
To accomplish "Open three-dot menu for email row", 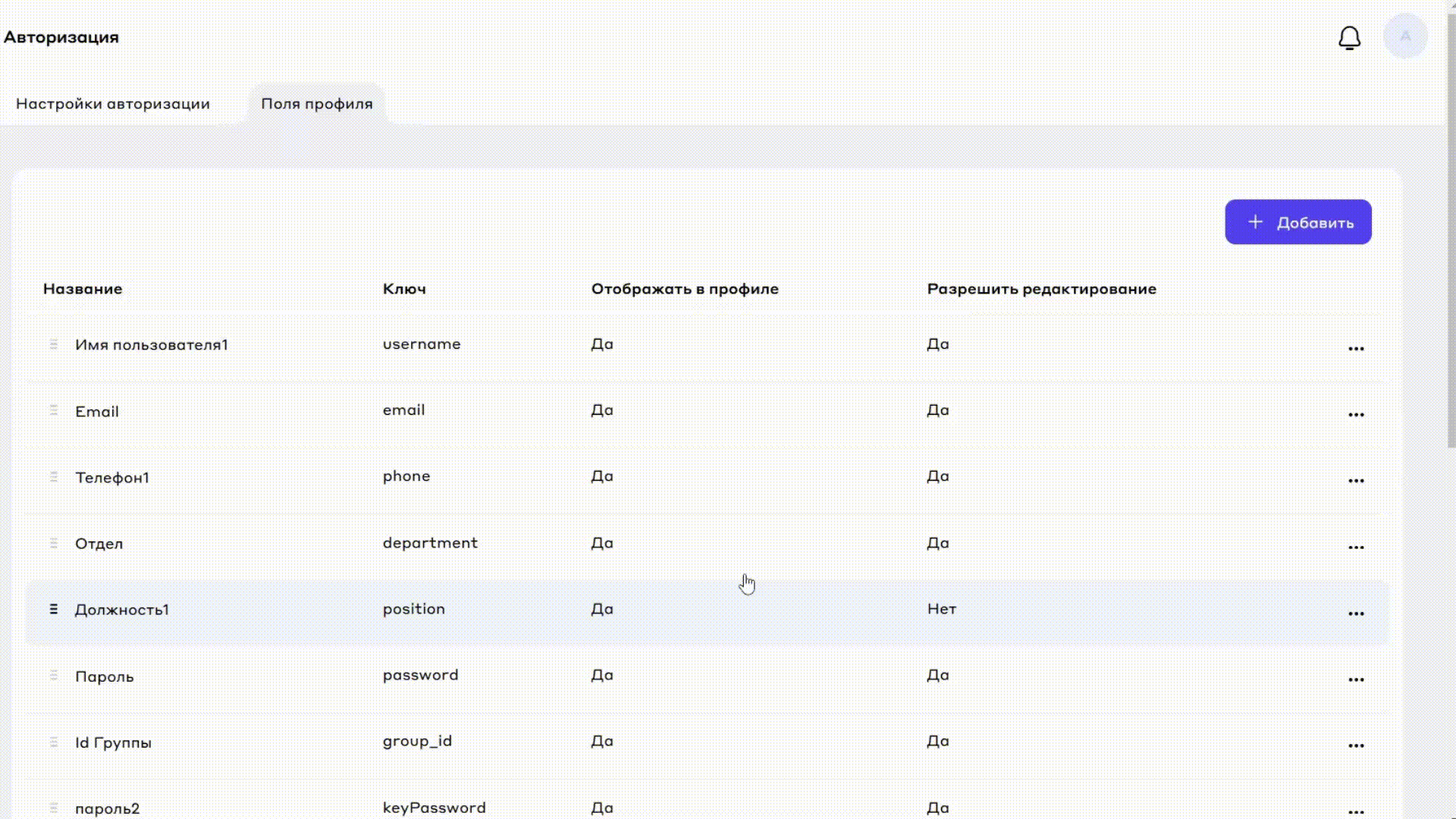I will (x=1356, y=414).
